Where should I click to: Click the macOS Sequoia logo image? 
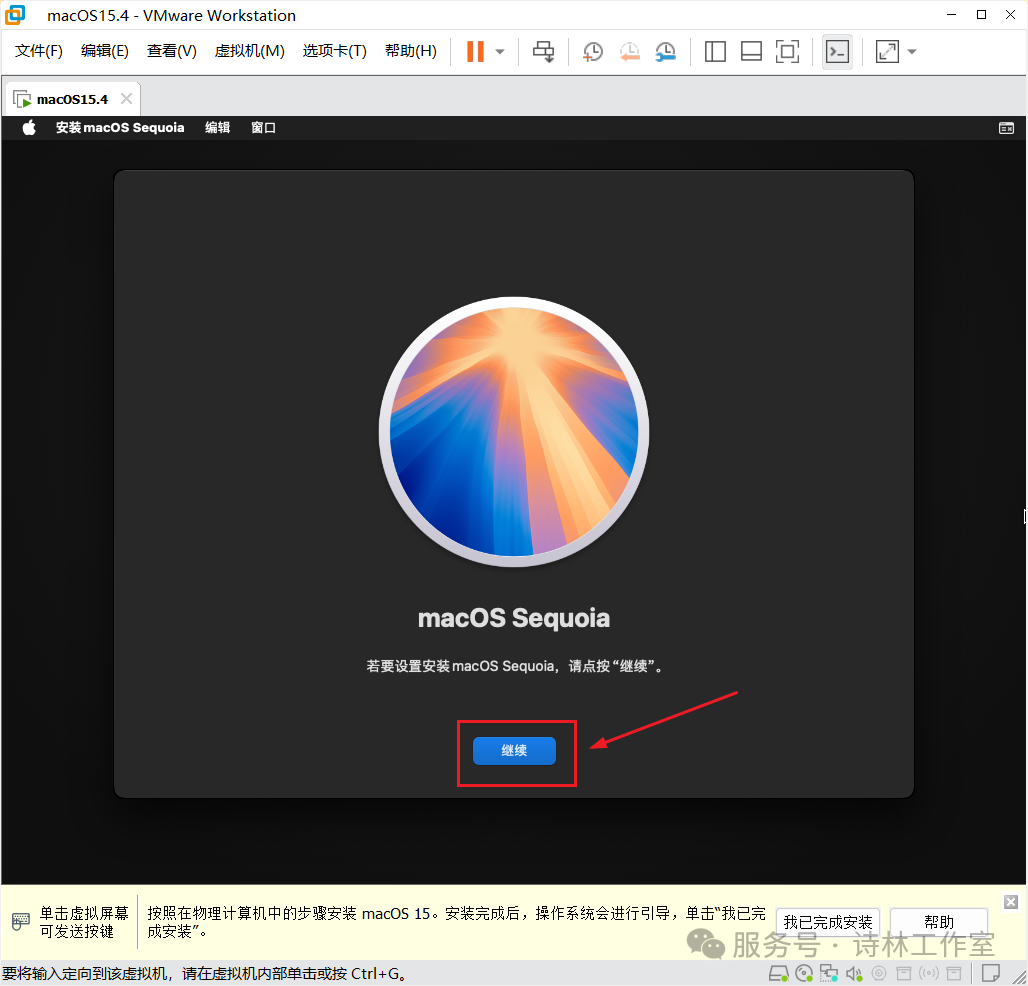[x=514, y=432]
